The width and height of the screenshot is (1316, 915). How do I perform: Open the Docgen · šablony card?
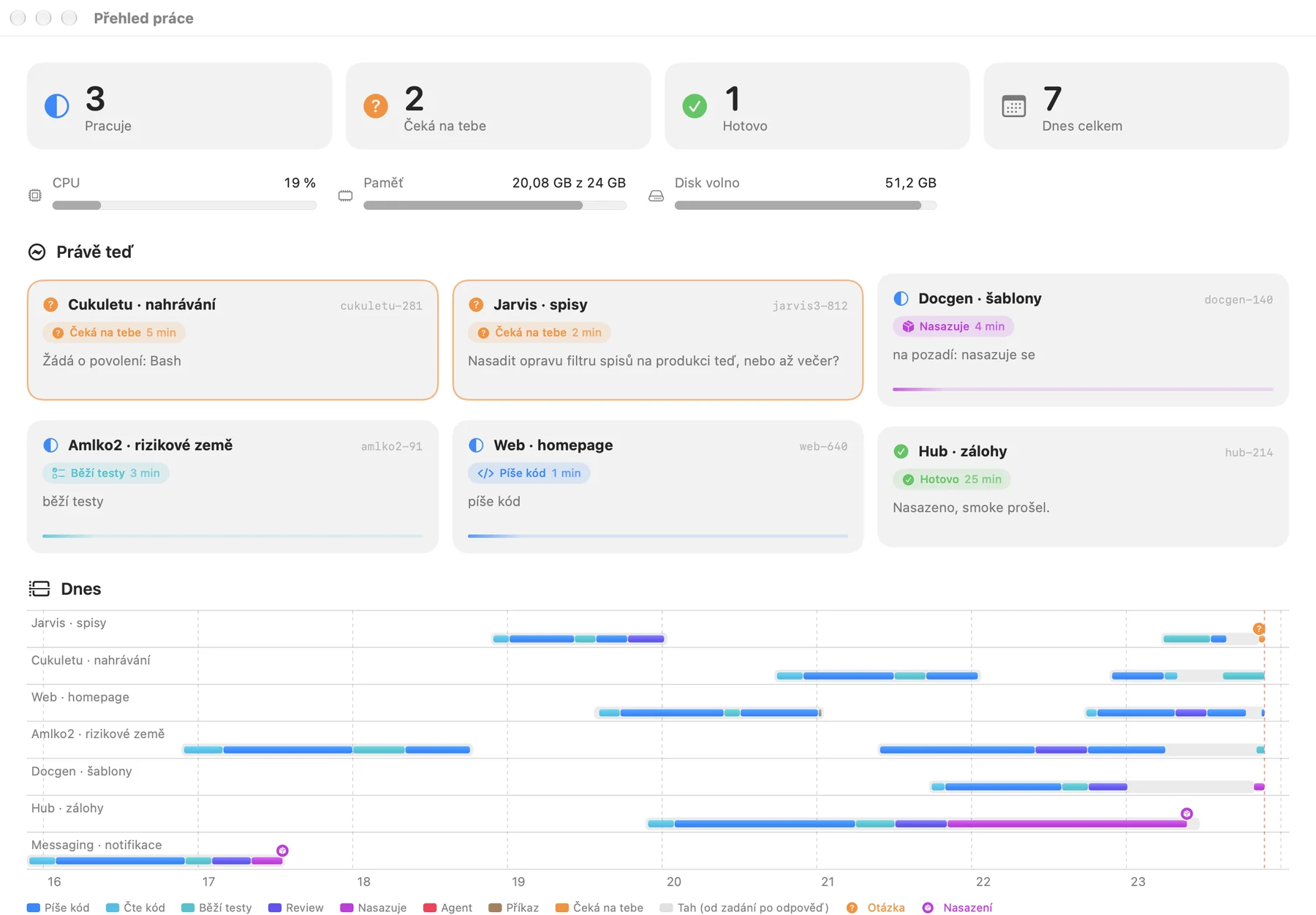click(1083, 340)
